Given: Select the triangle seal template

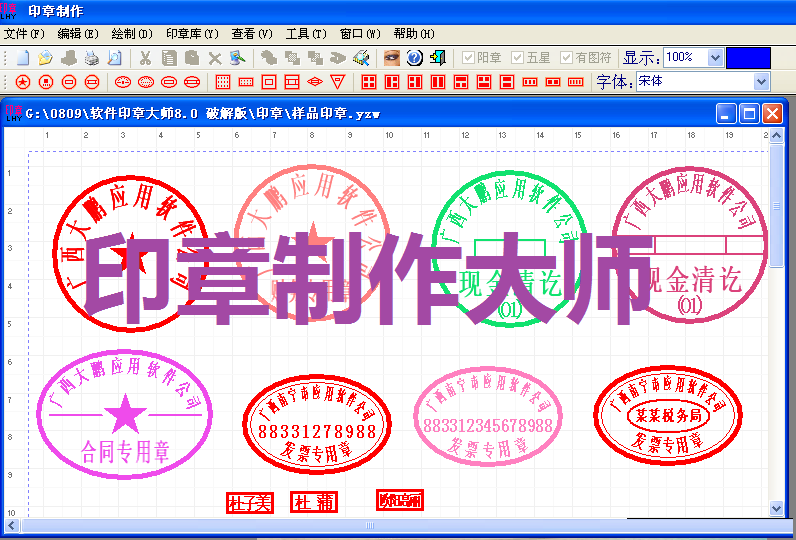Looking at the screenshot, I should pos(337,82).
